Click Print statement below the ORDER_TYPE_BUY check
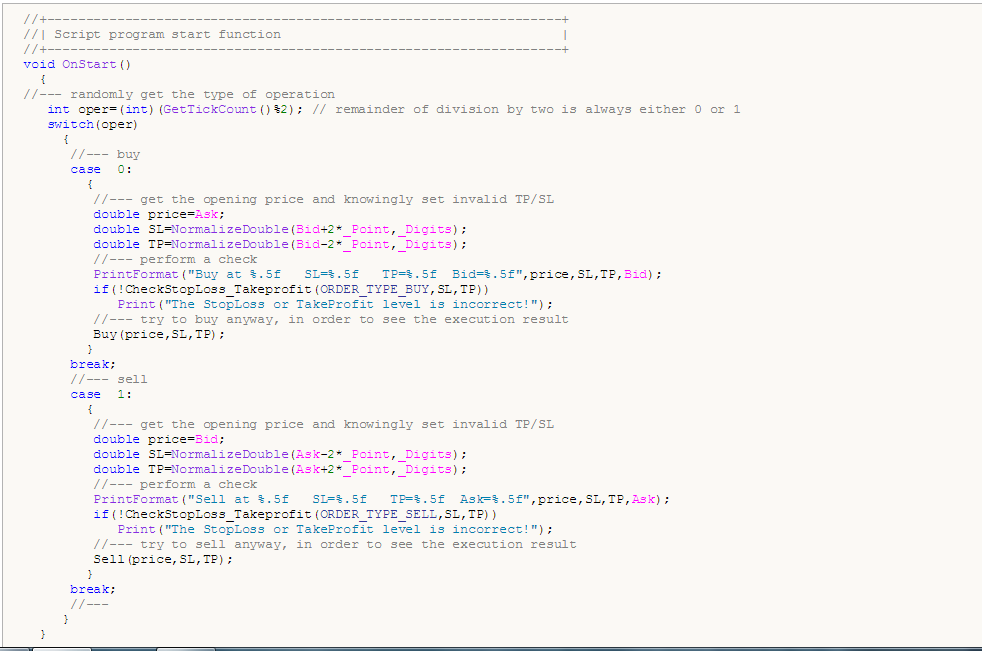Screen dimensions: 982x651 pos(335,305)
